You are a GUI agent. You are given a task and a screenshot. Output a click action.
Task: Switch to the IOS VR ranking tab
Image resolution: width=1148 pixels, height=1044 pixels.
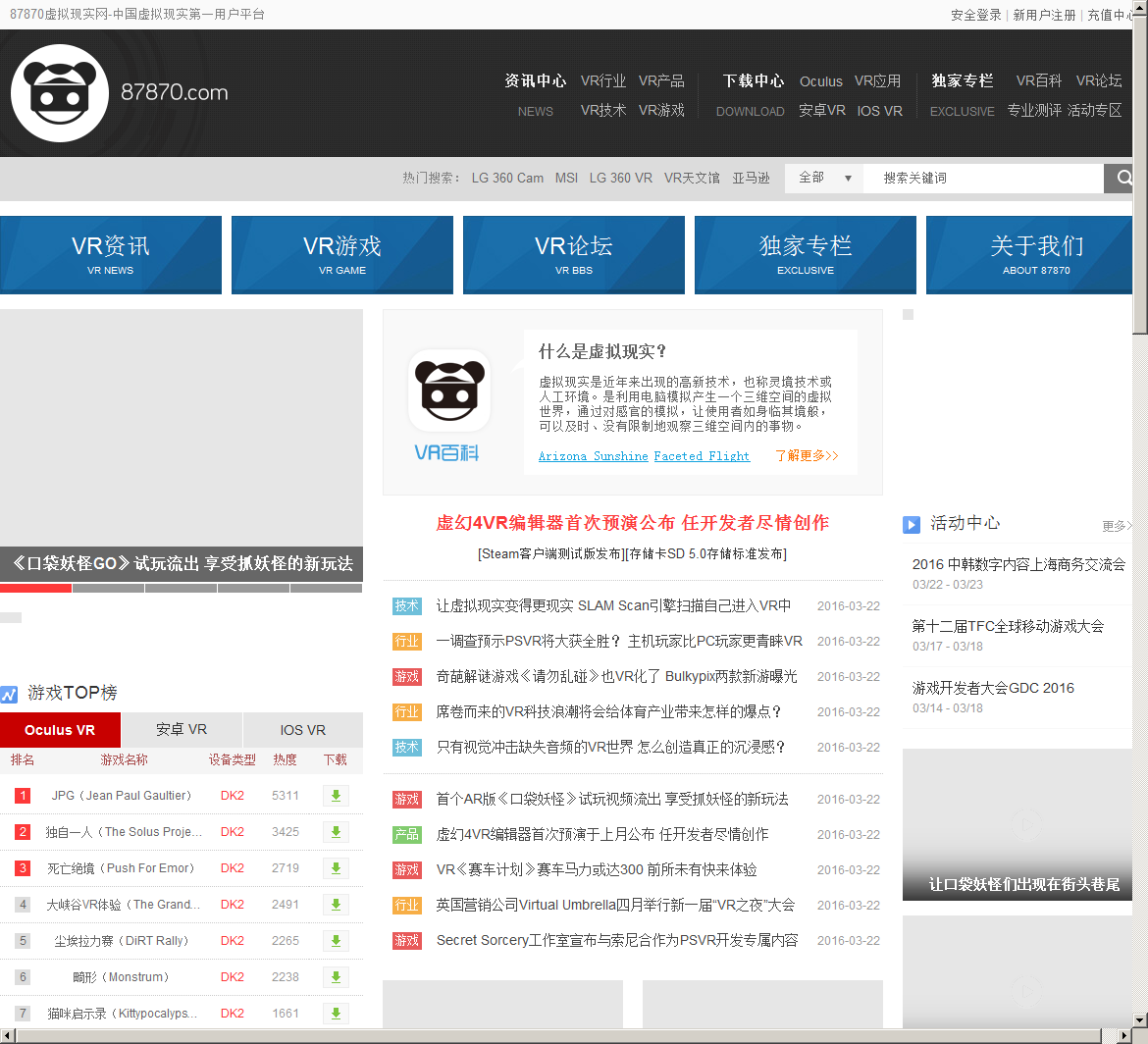pyautogui.click(x=302, y=730)
